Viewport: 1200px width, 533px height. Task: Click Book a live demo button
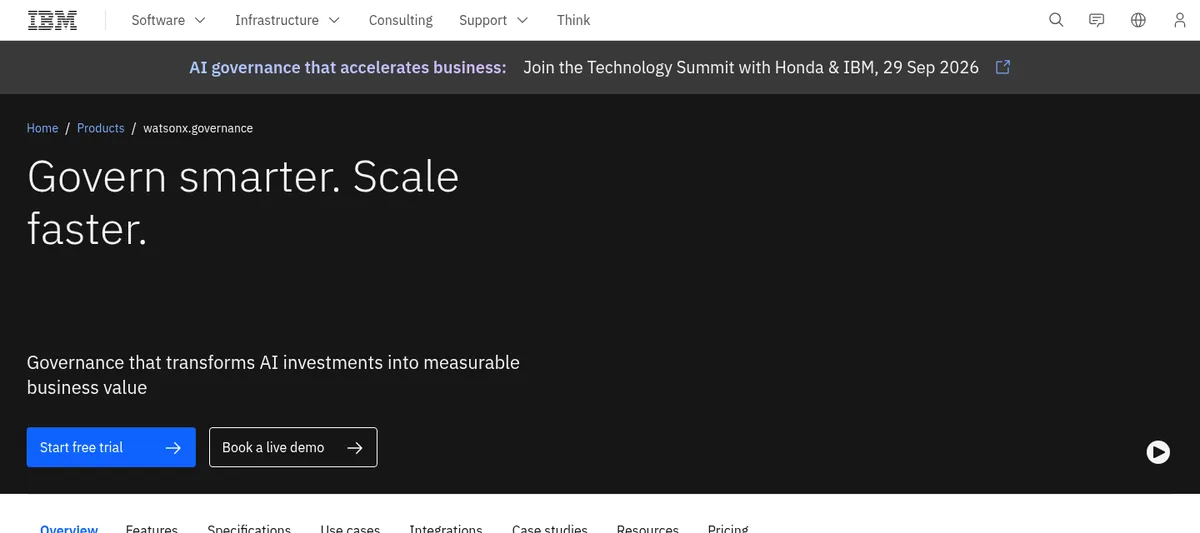[293, 447]
